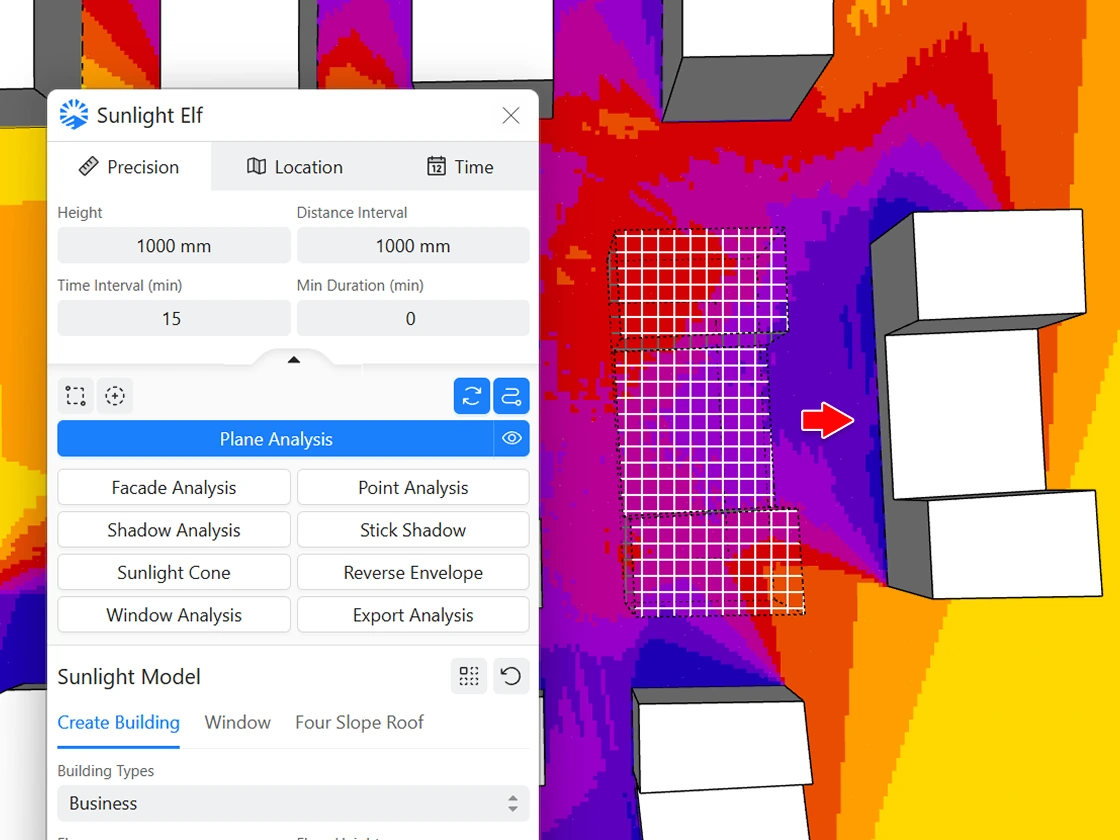Click the reset arrow icon beside Sunlight Model
This screenshot has width=1120, height=840.
pyautogui.click(x=511, y=676)
